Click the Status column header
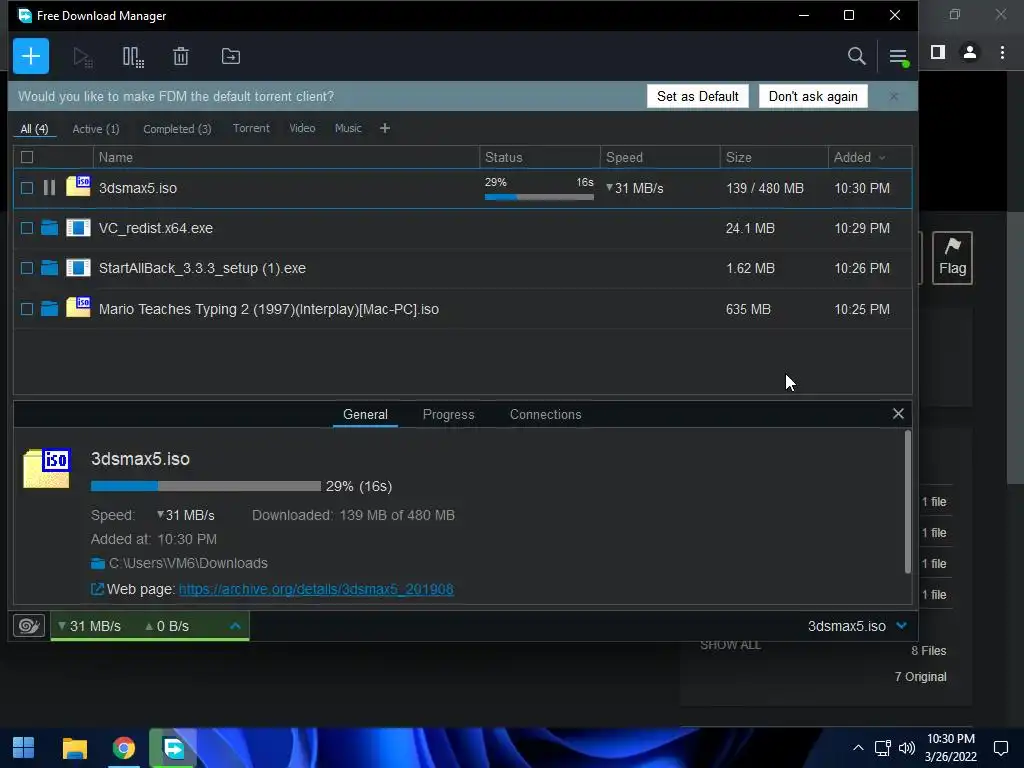This screenshot has height=768, width=1024. click(x=539, y=157)
